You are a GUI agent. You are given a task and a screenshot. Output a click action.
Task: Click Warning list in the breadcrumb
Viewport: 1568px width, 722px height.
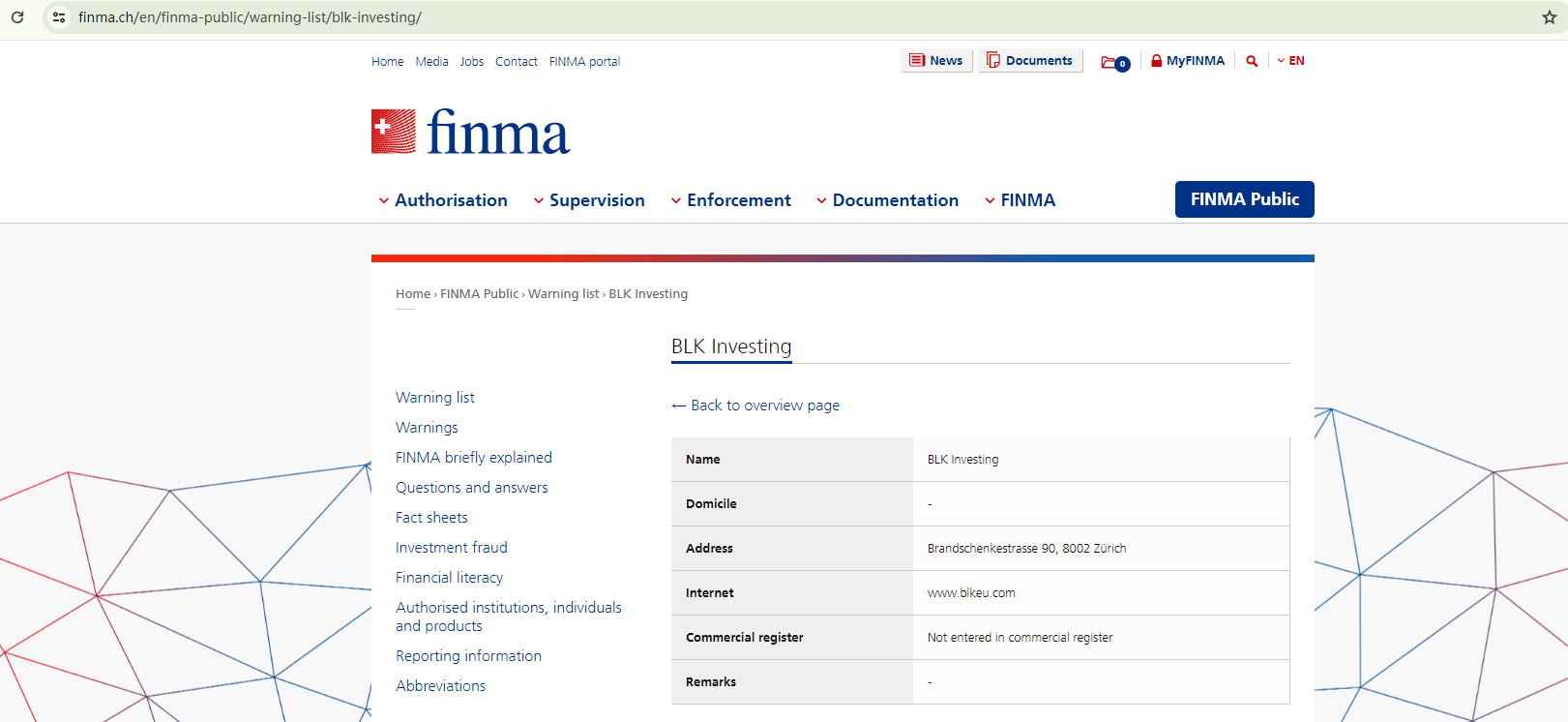click(x=563, y=294)
